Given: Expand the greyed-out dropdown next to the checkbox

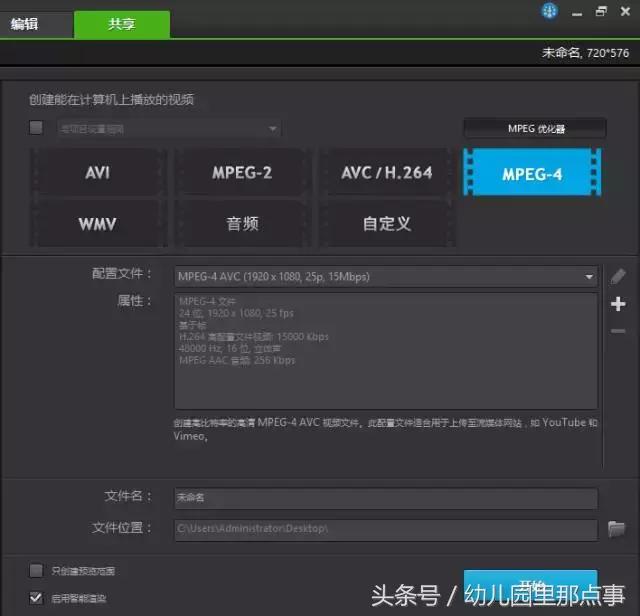Looking at the screenshot, I should click(169, 129).
